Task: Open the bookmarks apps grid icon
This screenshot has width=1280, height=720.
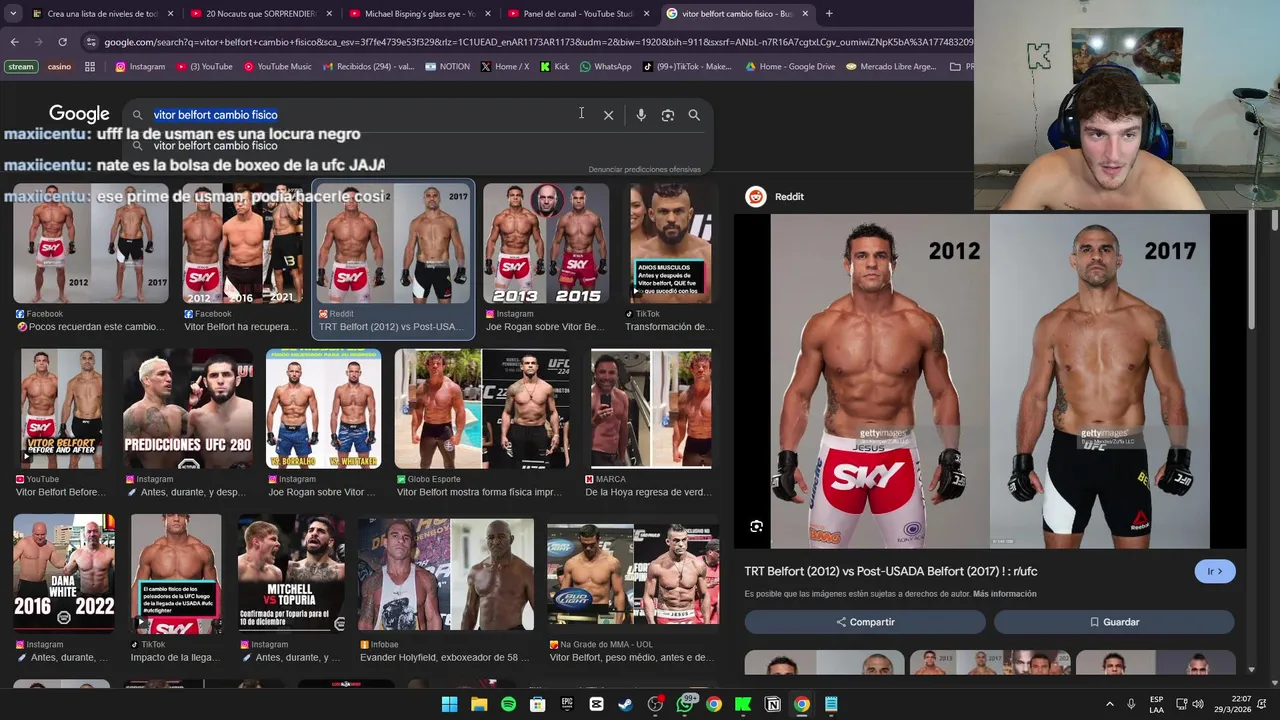Action: [x=90, y=67]
